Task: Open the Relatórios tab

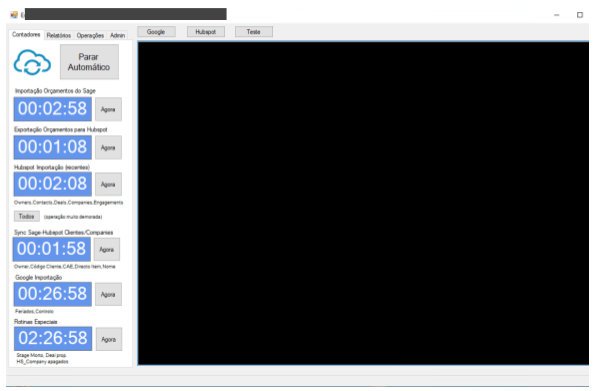Action: (59, 35)
